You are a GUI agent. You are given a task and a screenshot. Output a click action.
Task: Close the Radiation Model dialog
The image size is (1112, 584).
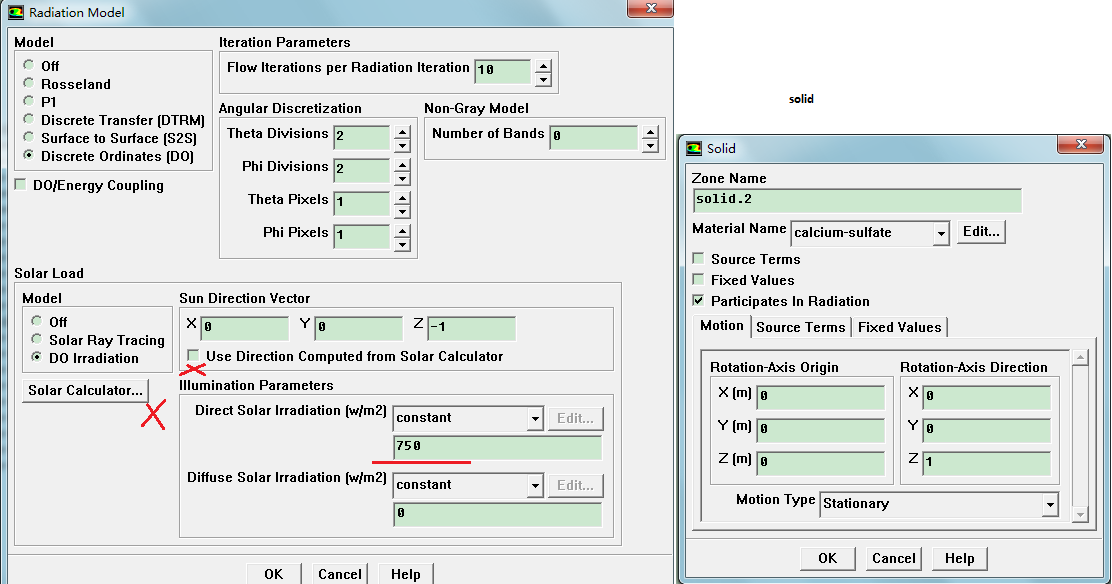point(650,9)
